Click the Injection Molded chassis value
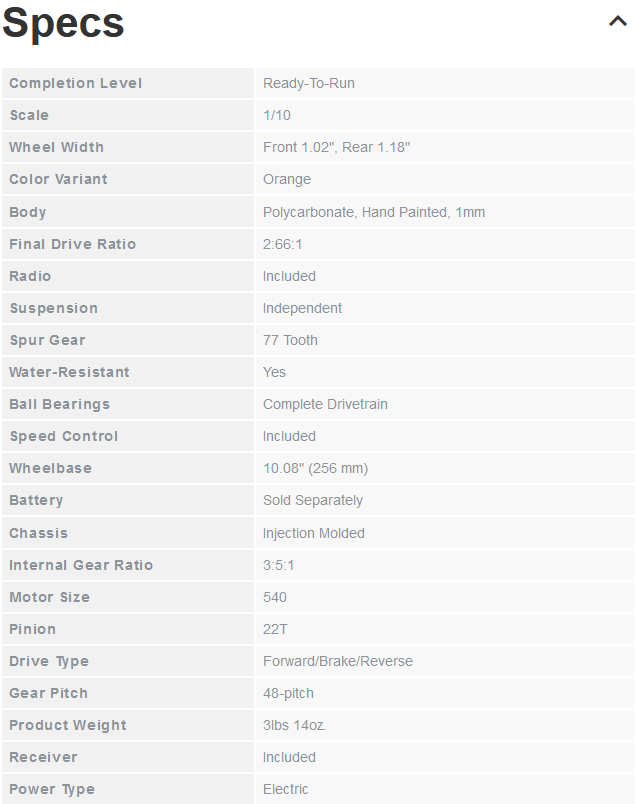The image size is (639, 804). tap(313, 533)
